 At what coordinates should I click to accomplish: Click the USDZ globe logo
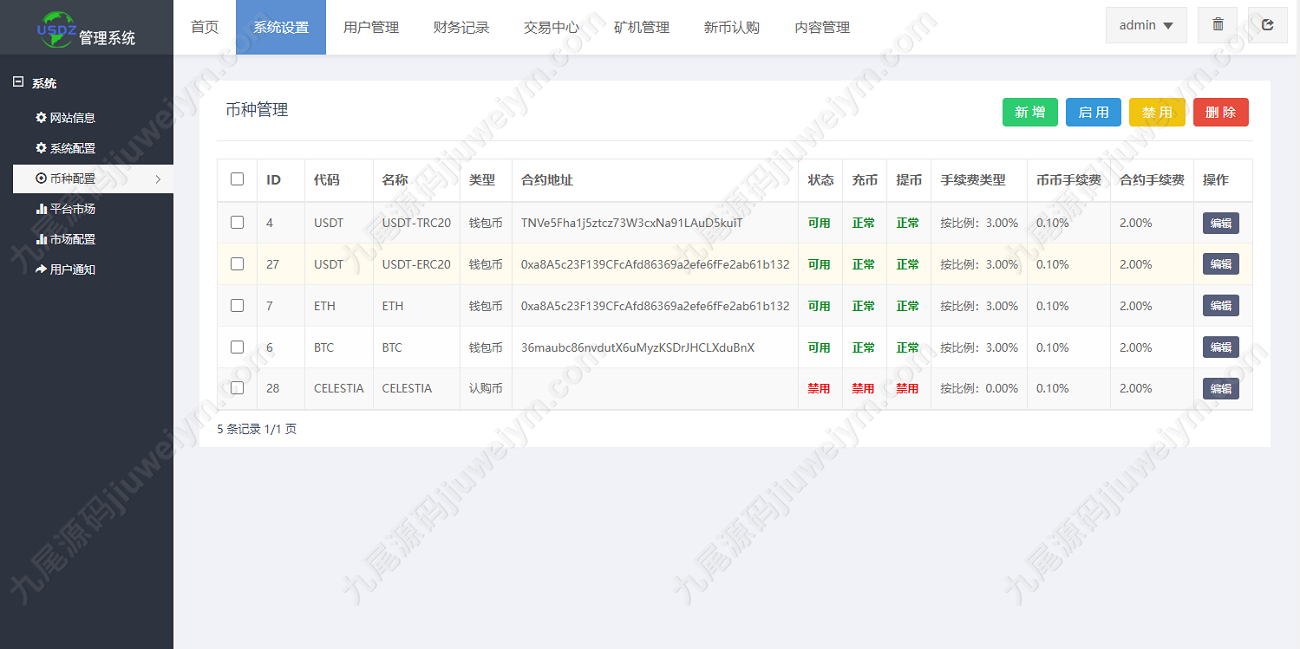56,26
